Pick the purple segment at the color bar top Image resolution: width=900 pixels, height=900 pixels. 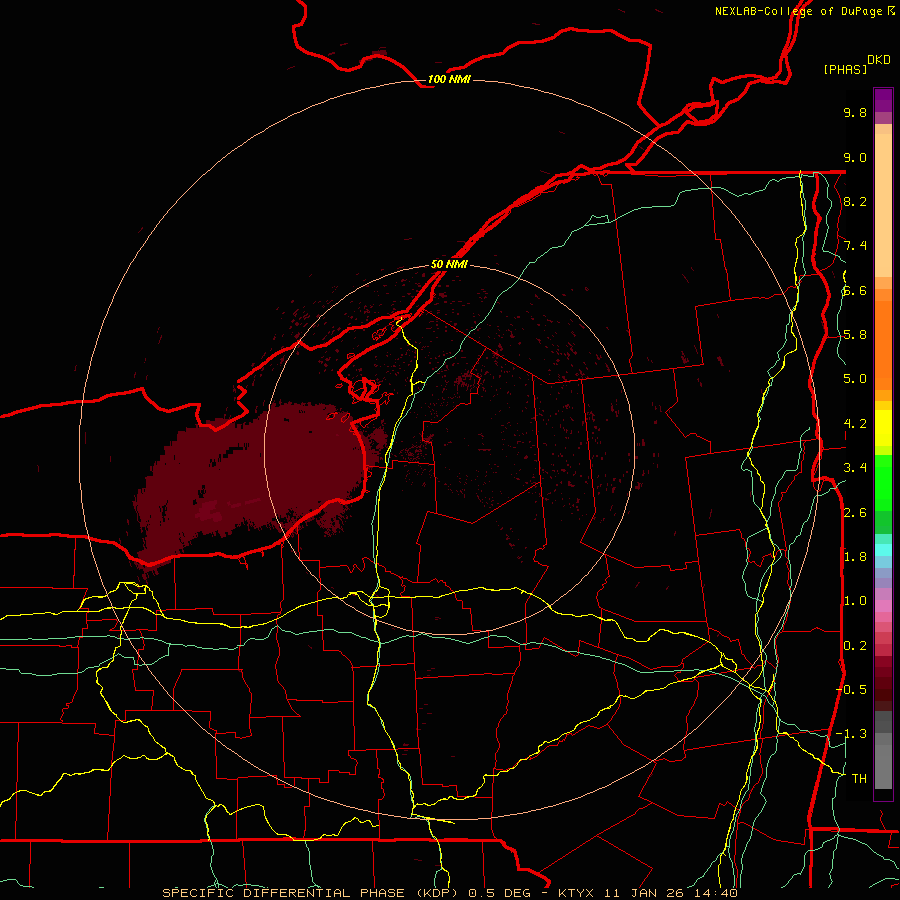pyautogui.click(x=883, y=100)
